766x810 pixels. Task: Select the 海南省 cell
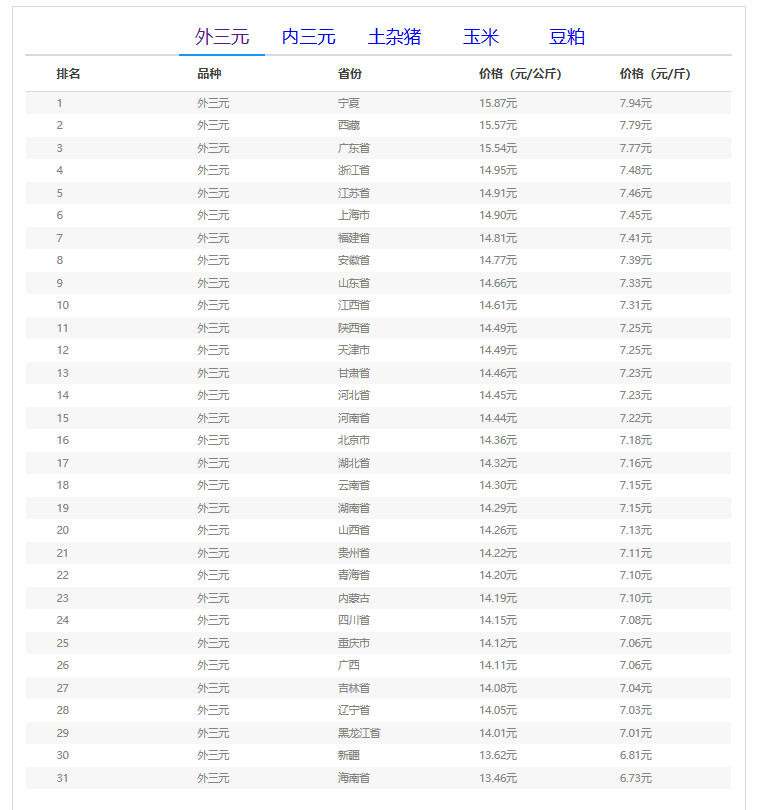354,778
